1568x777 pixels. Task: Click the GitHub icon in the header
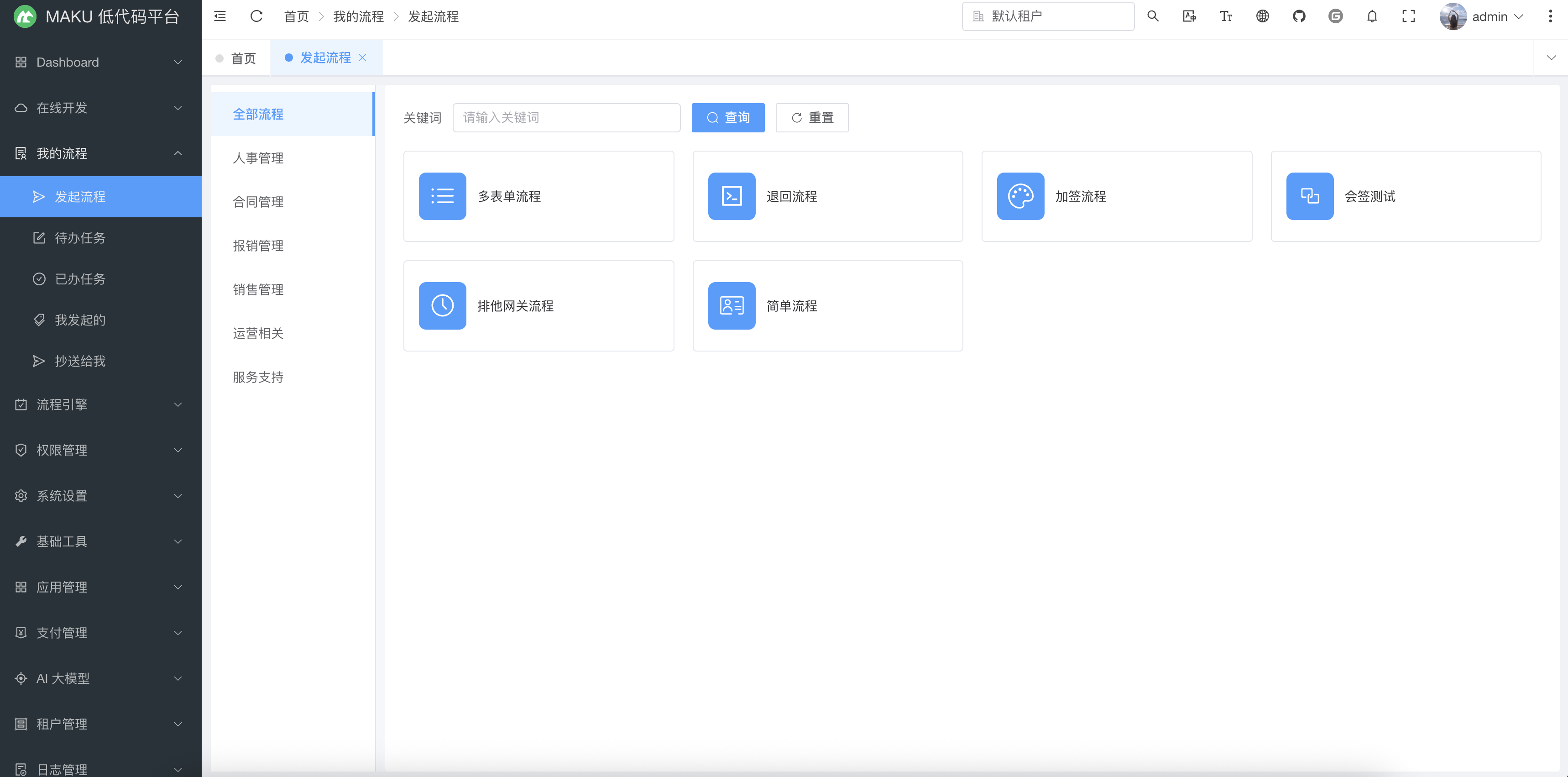click(1299, 16)
